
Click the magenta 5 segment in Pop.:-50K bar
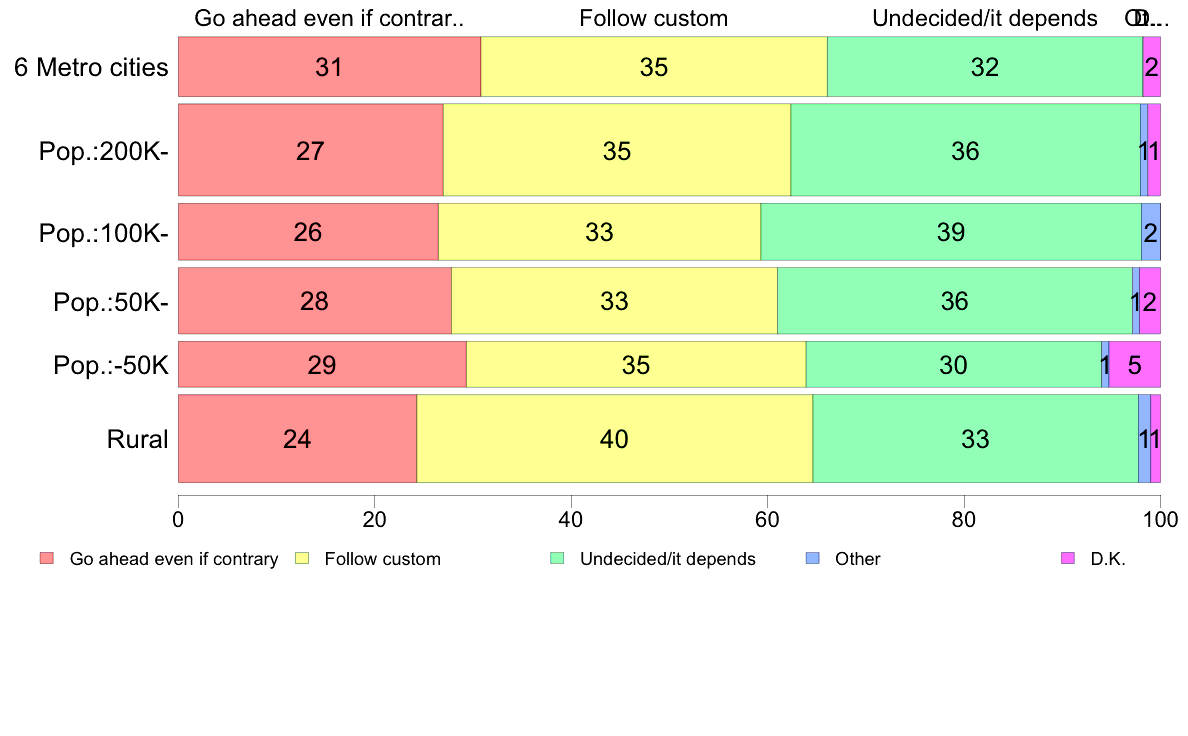coord(1134,365)
